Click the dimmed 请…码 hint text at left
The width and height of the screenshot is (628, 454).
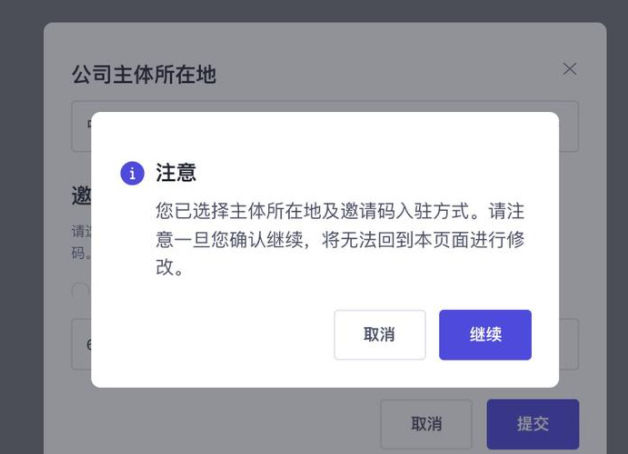click(x=81, y=242)
